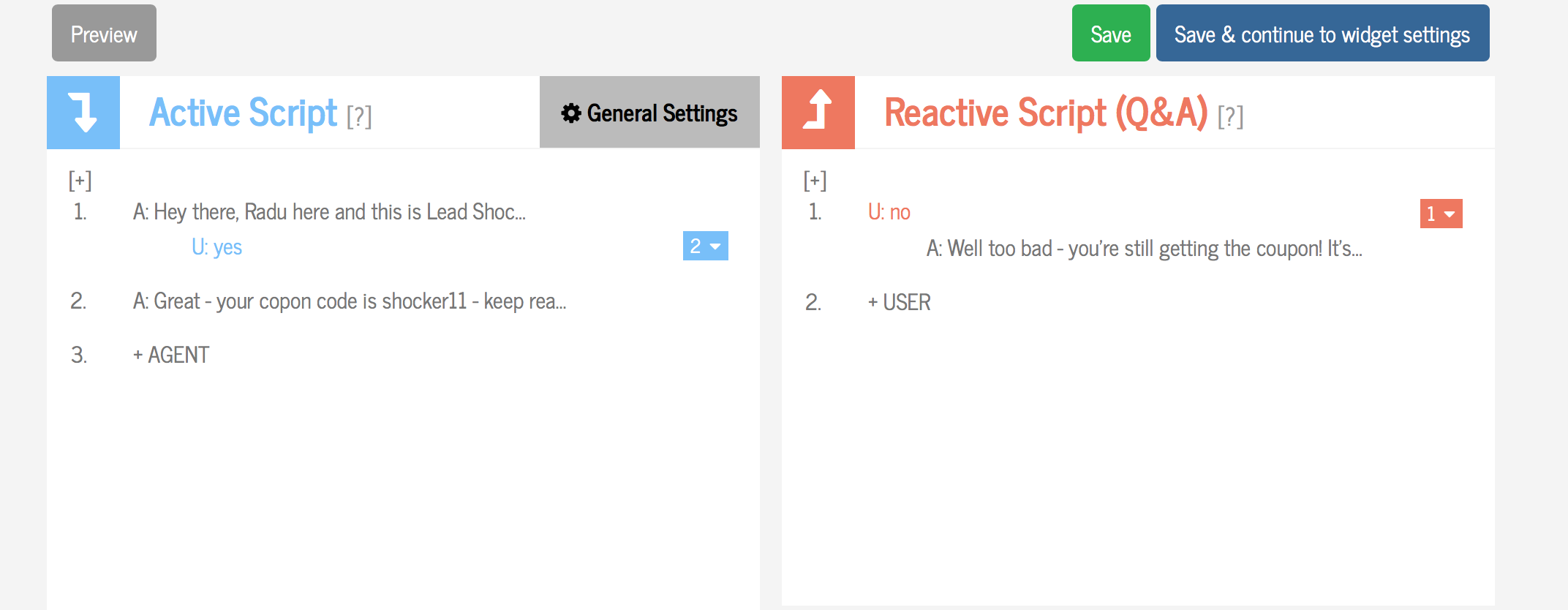Viewport: 1568px width, 610px height.
Task: Open General Settings via the gear button
Action: (x=649, y=113)
